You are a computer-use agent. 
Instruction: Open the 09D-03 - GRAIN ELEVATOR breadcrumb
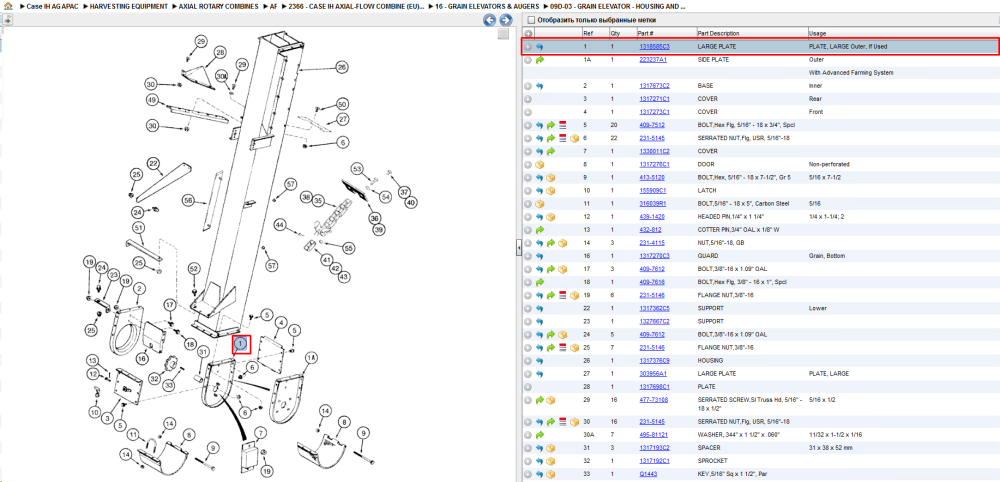pos(618,6)
